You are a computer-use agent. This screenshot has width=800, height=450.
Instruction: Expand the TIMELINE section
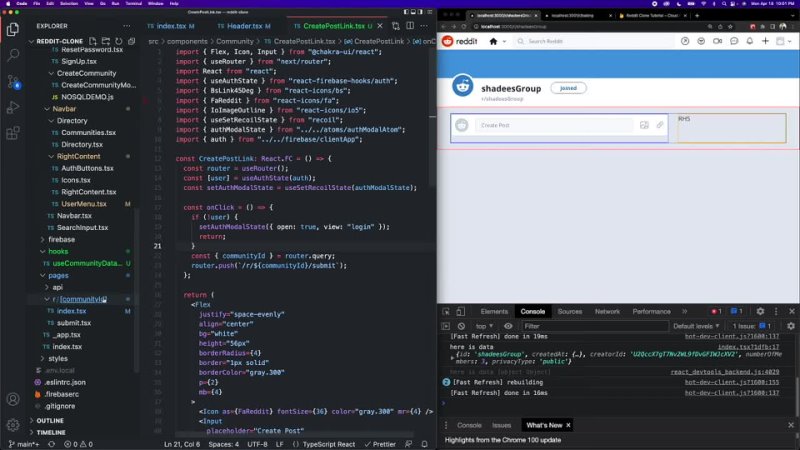tap(51, 433)
